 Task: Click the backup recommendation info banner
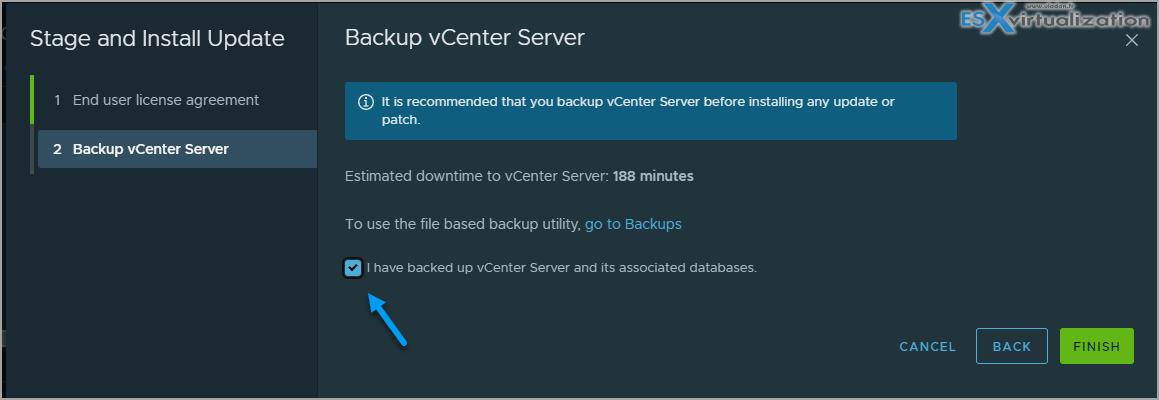click(650, 111)
